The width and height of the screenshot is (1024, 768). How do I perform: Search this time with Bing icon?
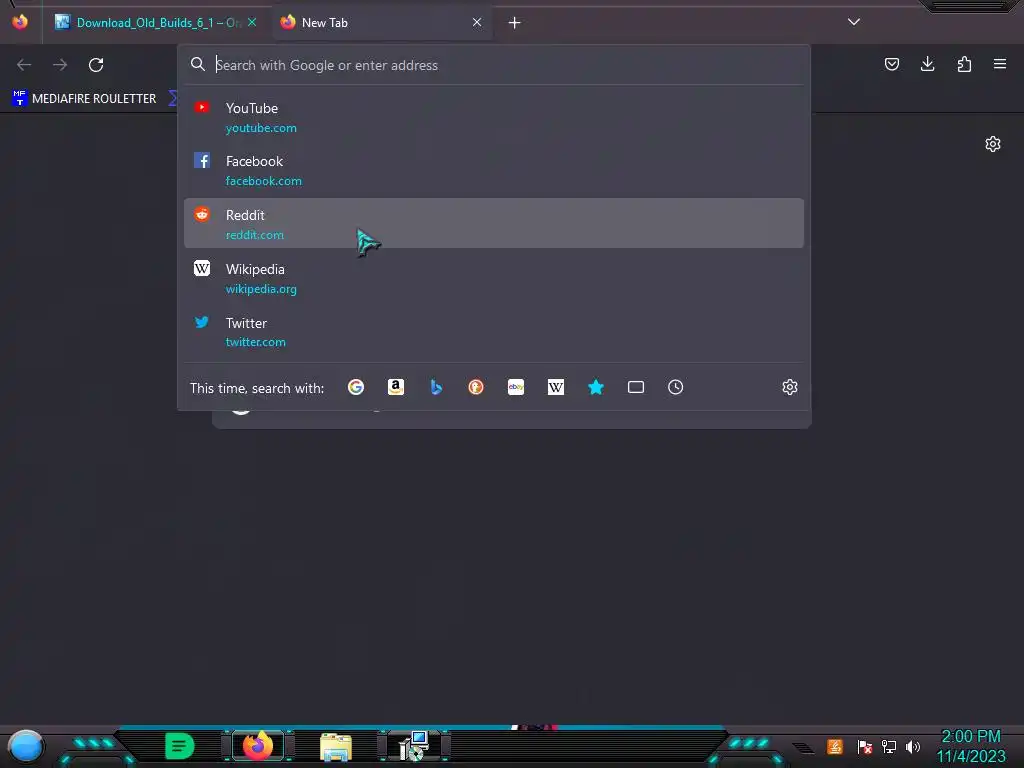tap(436, 387)
